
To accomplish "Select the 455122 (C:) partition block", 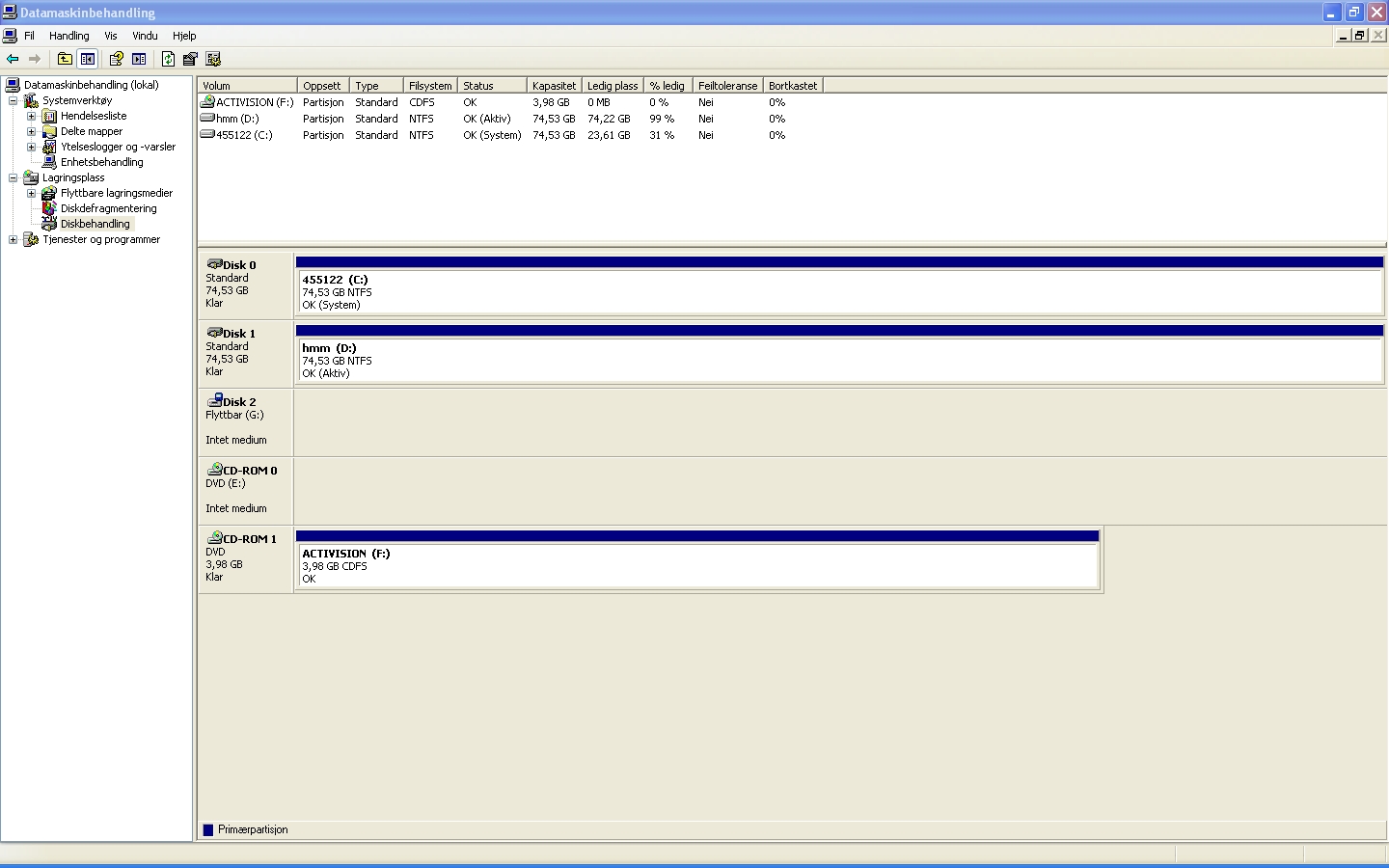I will tap(839, 285).
